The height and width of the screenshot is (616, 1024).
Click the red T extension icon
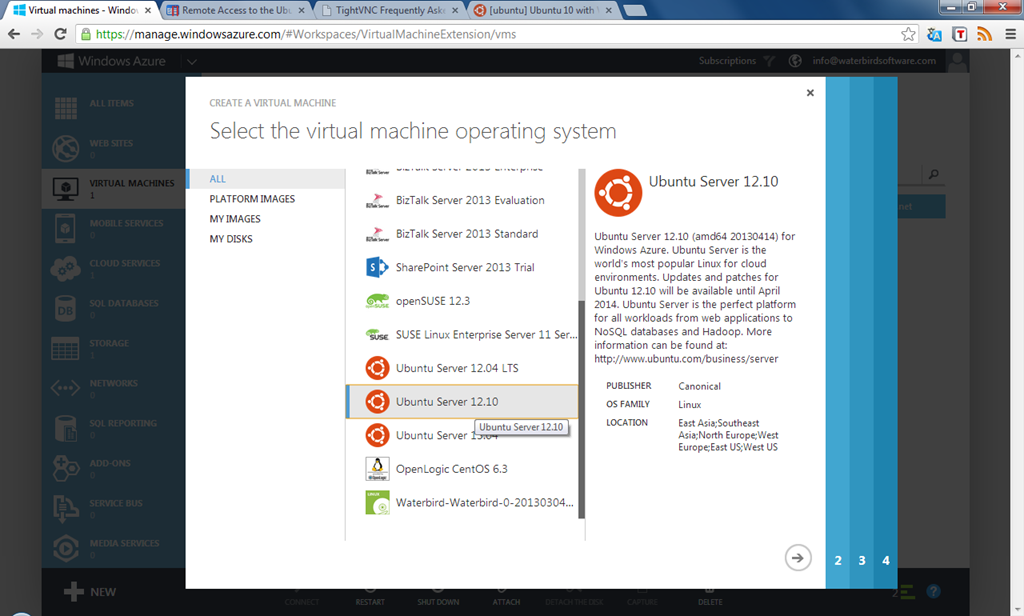[x=959, y=34]
